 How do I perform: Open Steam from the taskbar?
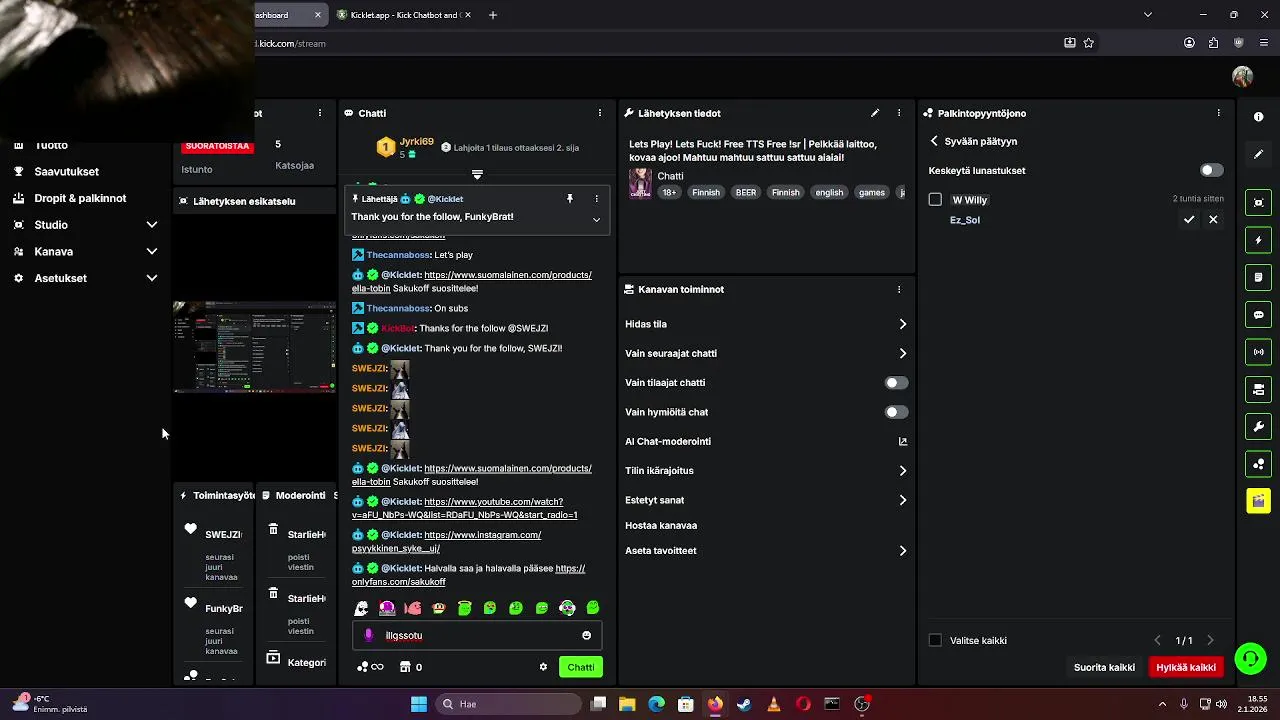[x=744, y=704]
